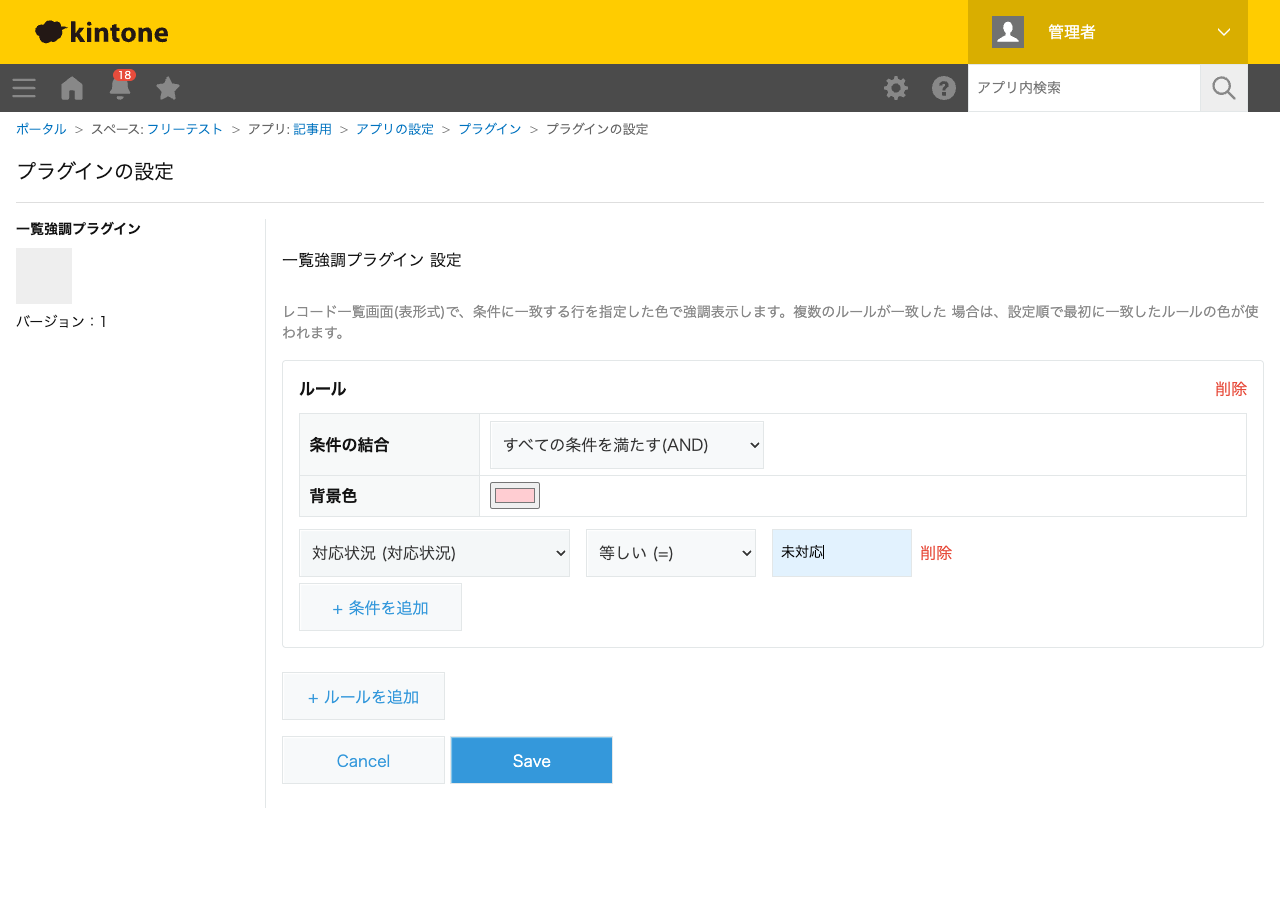Click the ルール section heading

click(x=322, y=389)
